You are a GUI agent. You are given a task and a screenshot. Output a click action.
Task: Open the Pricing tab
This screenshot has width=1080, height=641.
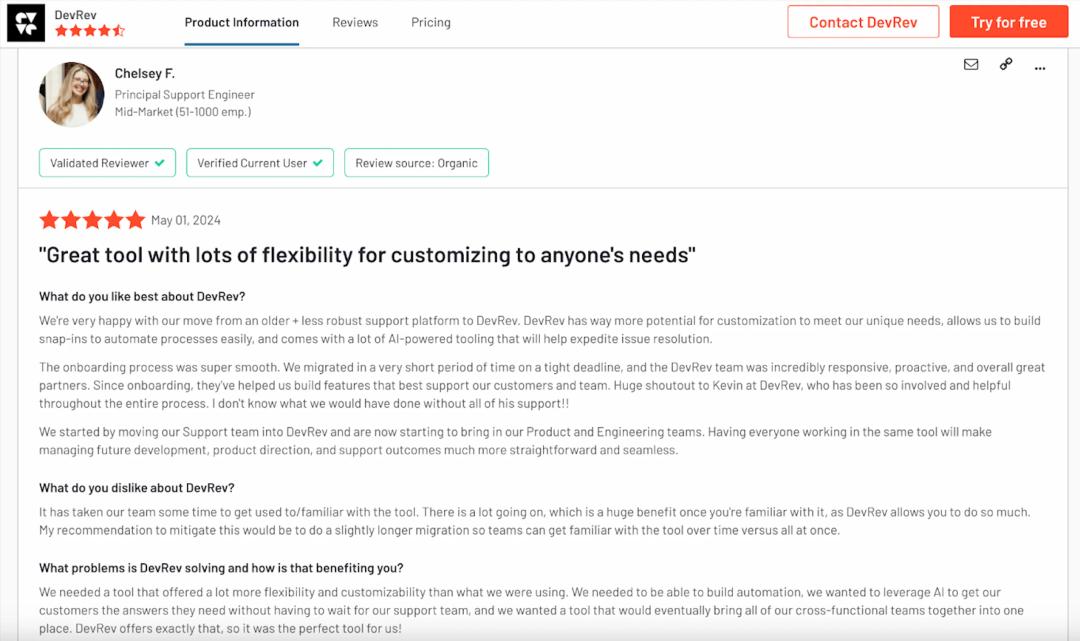click(x=431, y=22)
